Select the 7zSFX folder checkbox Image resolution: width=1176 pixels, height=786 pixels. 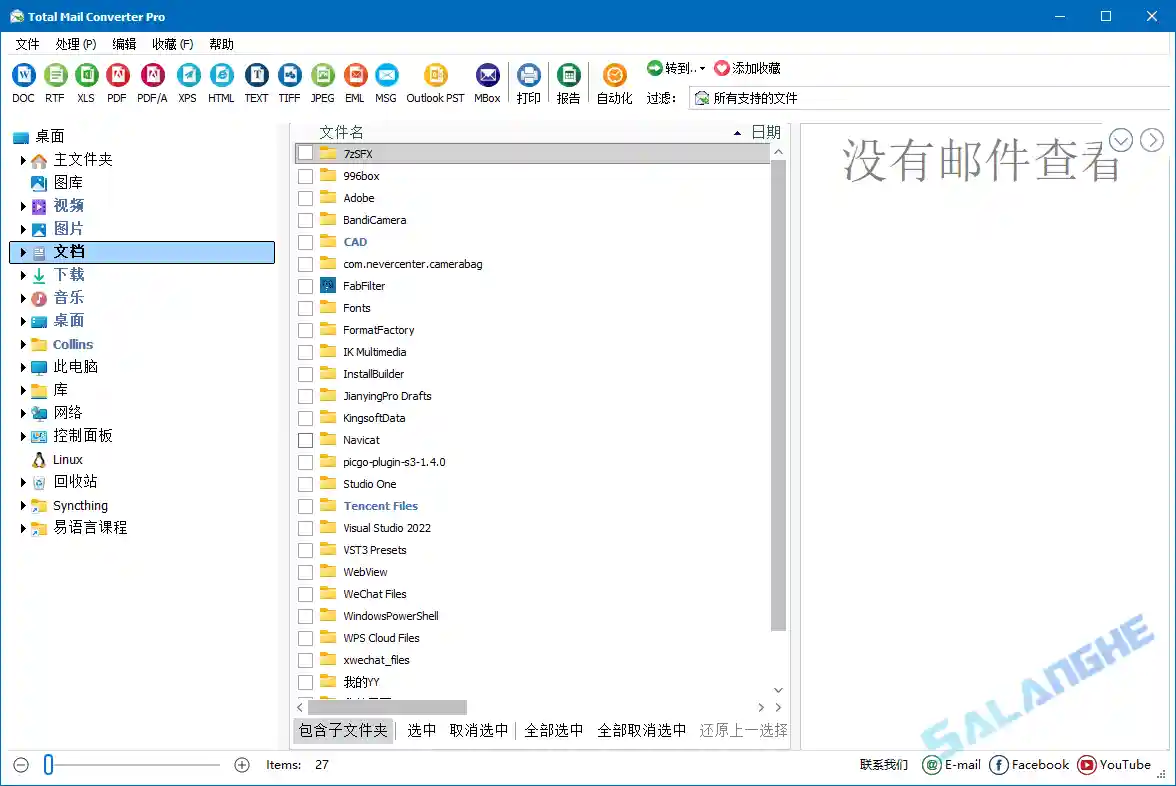(305, 153)
